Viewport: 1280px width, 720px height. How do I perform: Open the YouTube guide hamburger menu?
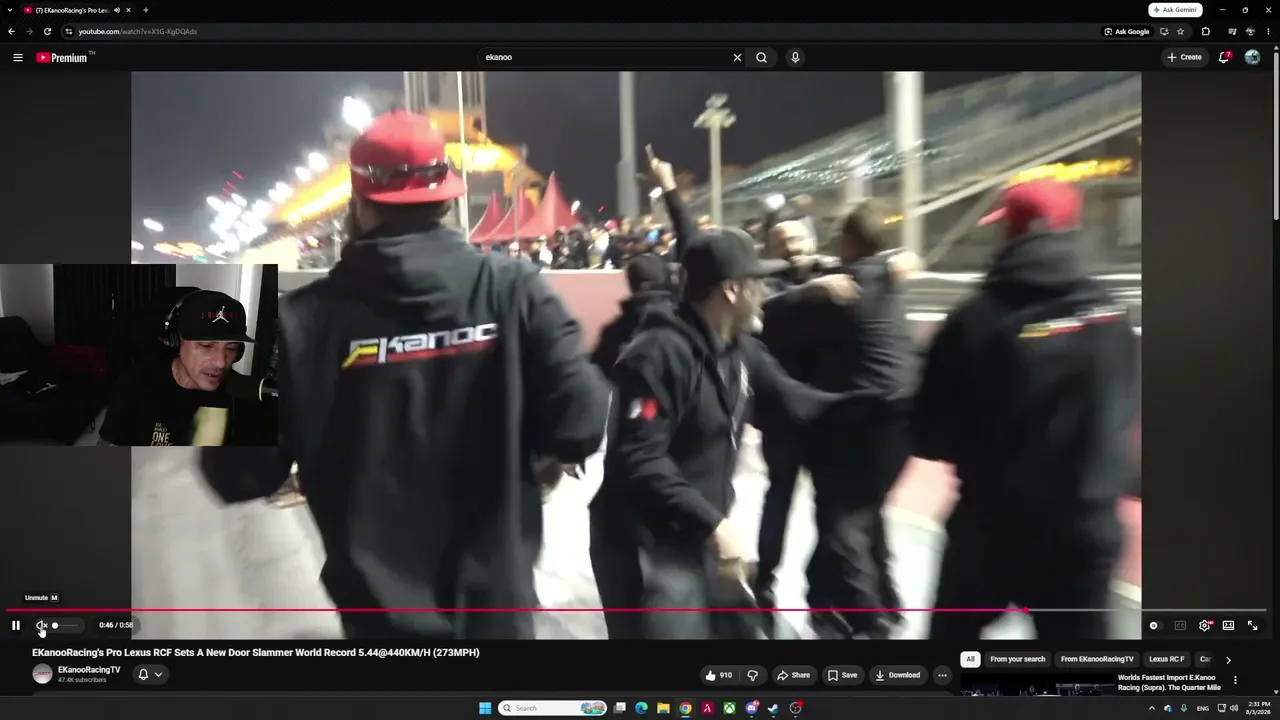pos(18,57)
